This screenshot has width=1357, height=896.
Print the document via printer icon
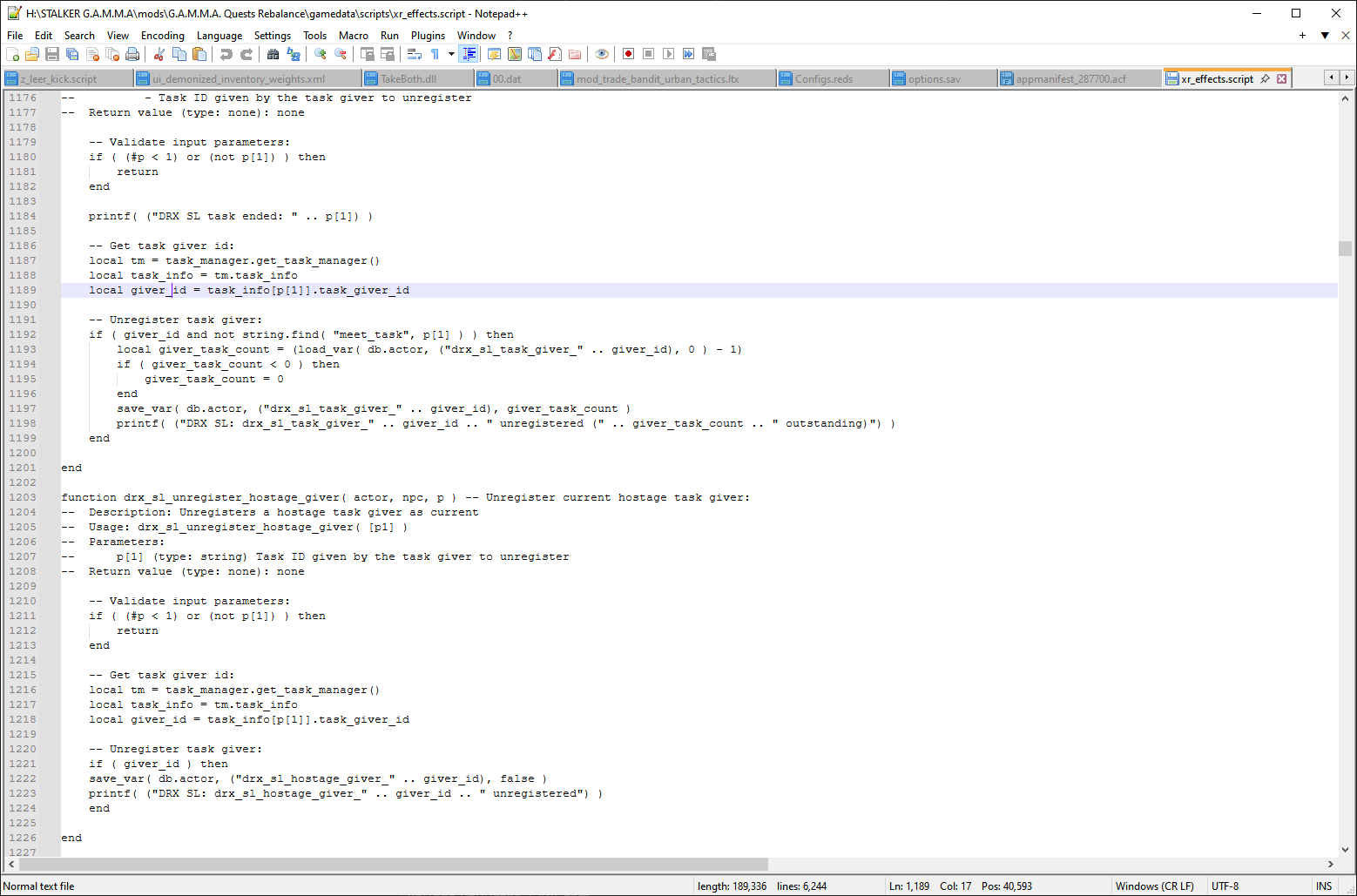pyautogui.click(x=132, y=54)
